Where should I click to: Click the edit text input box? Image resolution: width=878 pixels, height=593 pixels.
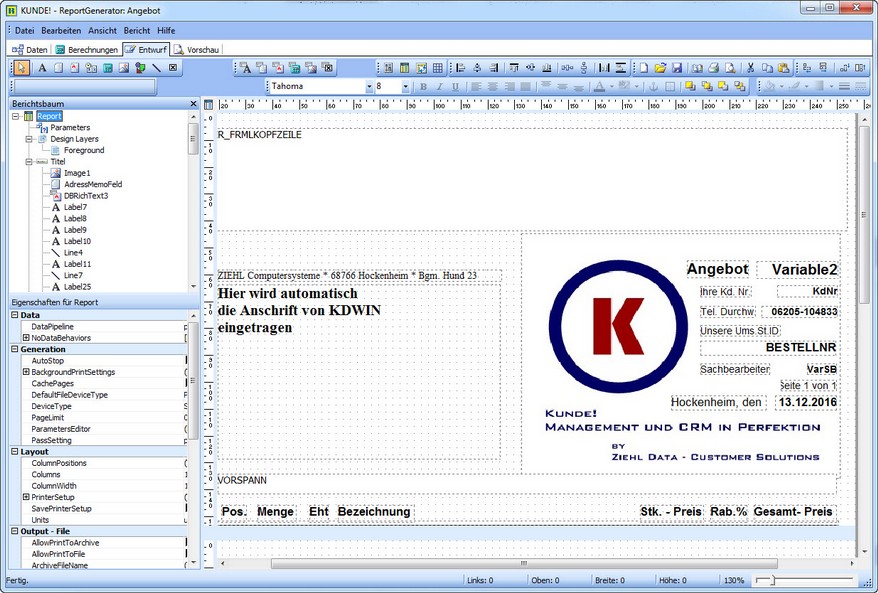(85, 86)
